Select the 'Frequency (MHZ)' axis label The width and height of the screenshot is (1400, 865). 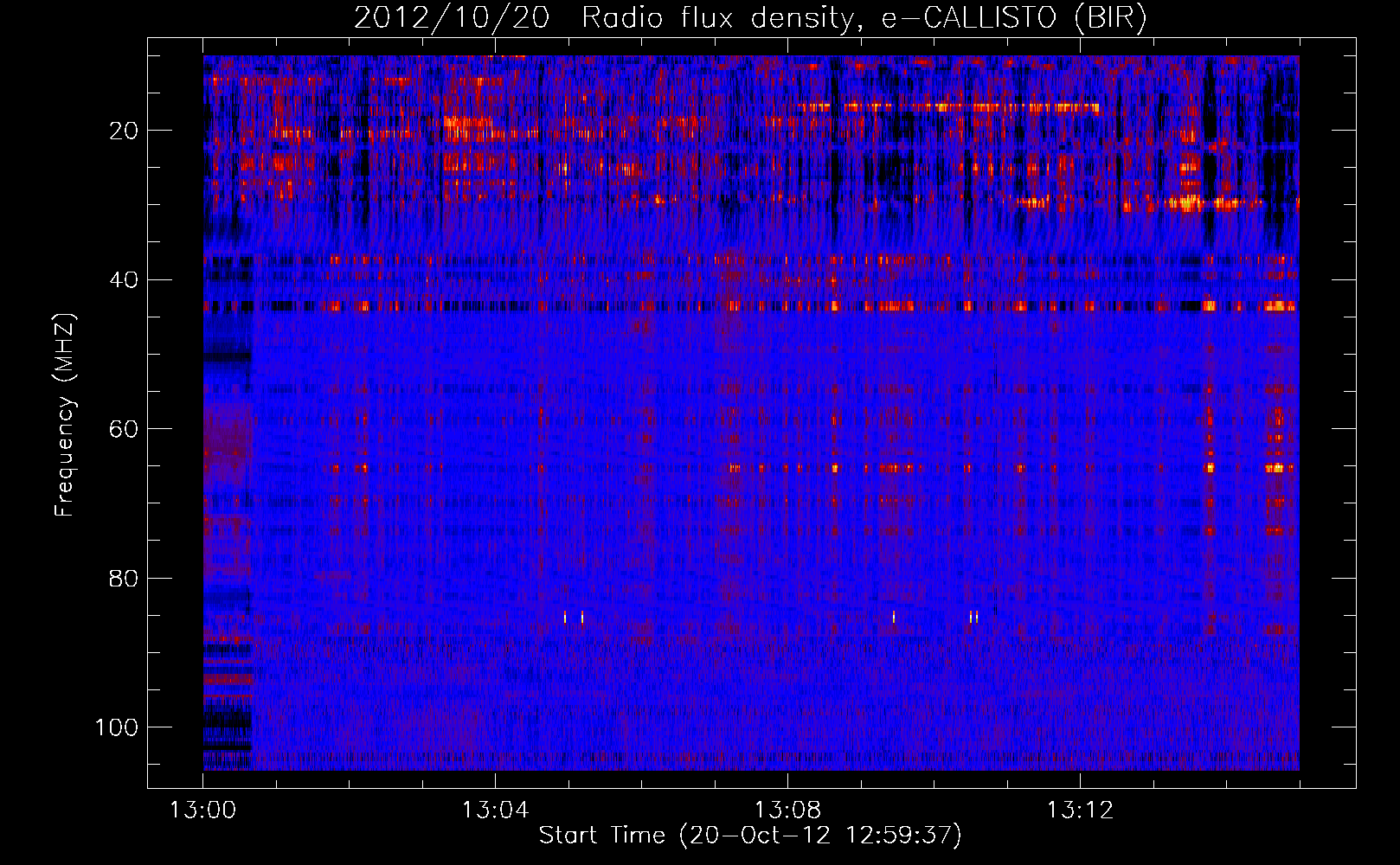tap(64, 414)
